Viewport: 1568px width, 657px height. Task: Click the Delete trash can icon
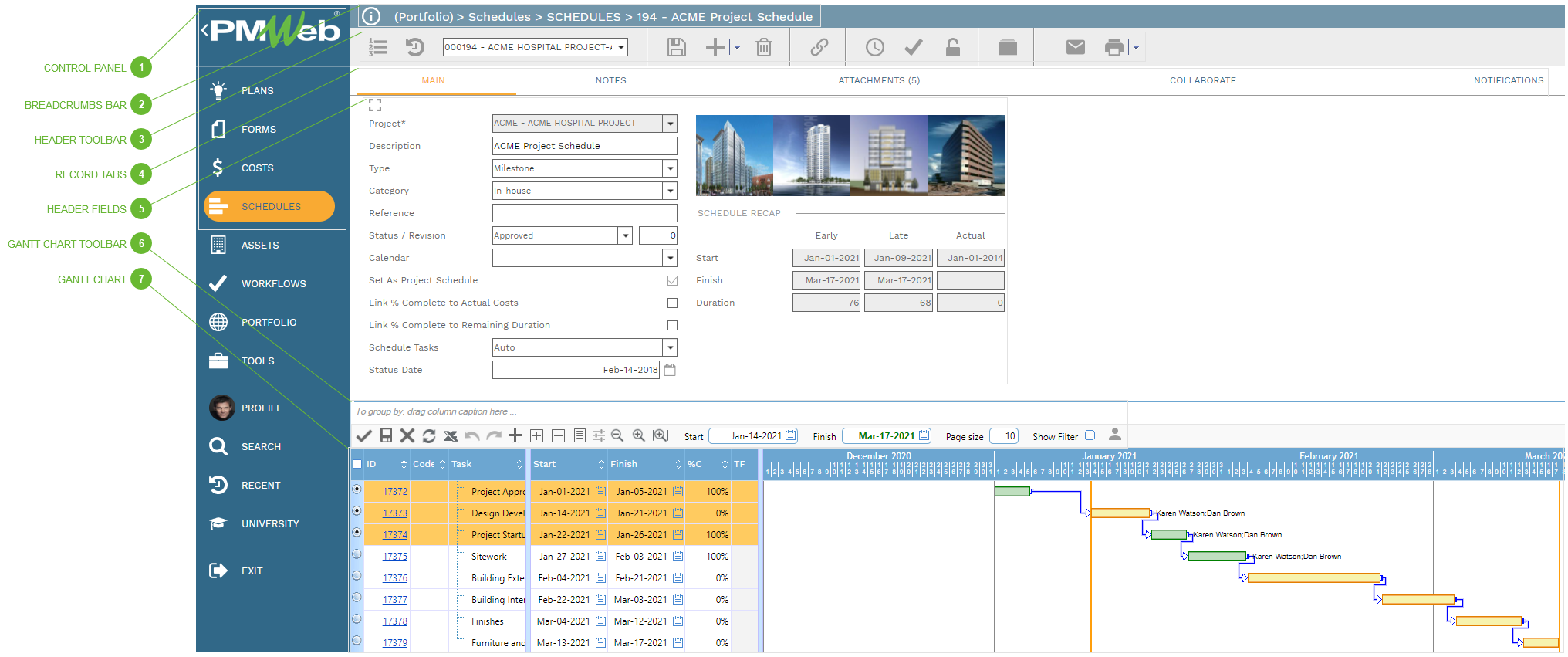763,48
